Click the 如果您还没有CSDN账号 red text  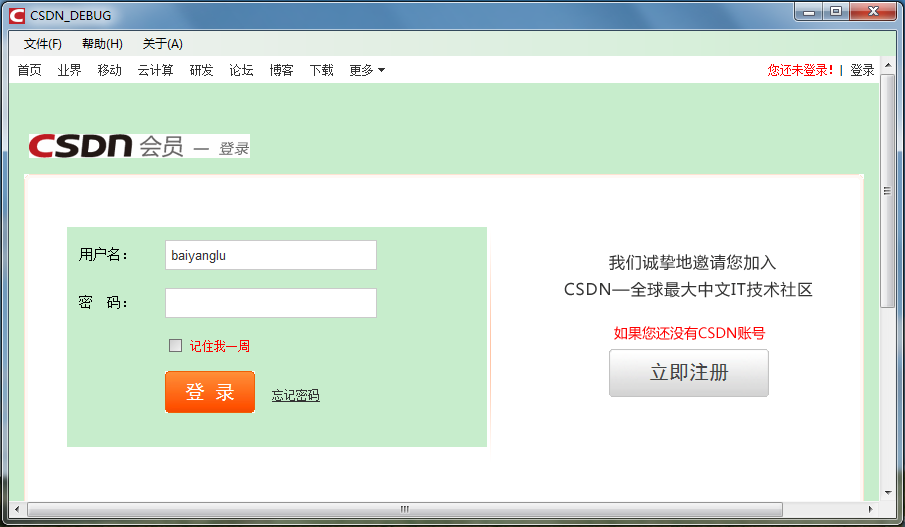coord(689,333)
